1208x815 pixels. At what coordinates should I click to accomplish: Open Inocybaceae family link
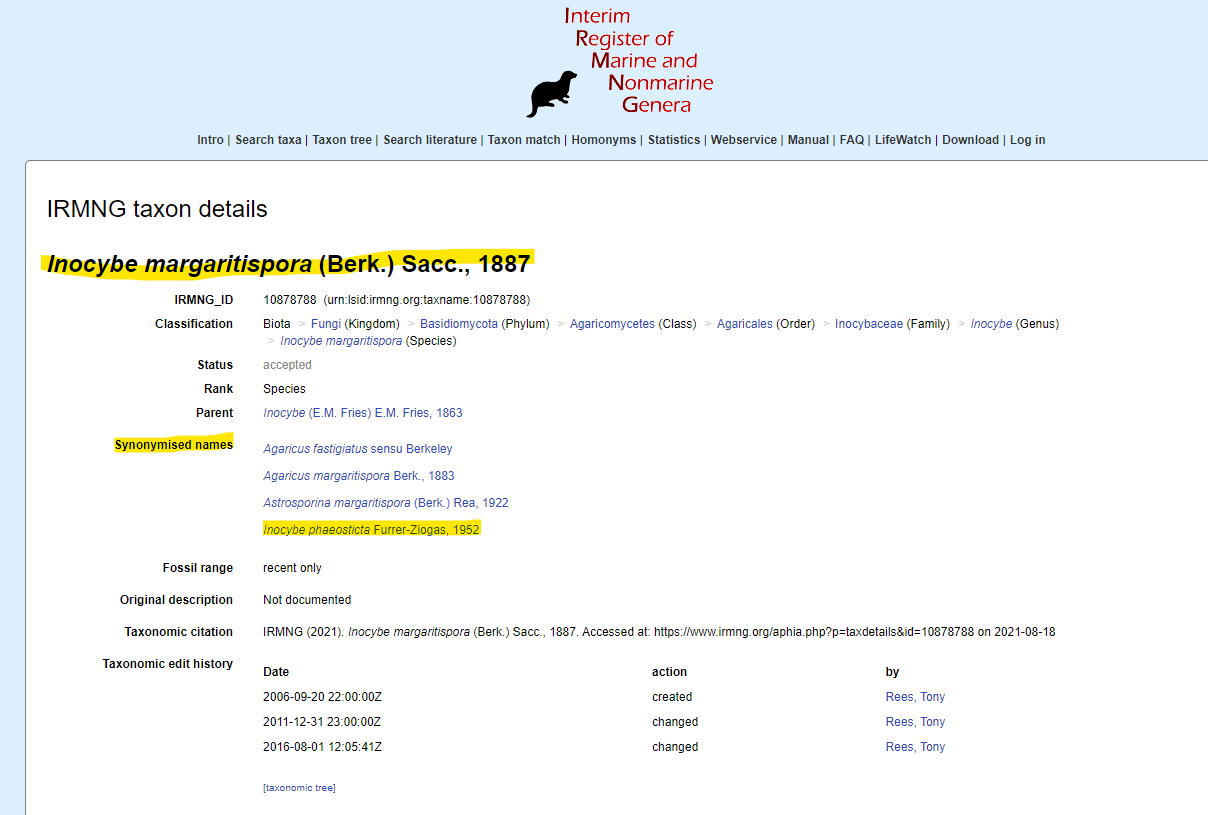click(869, 324)
